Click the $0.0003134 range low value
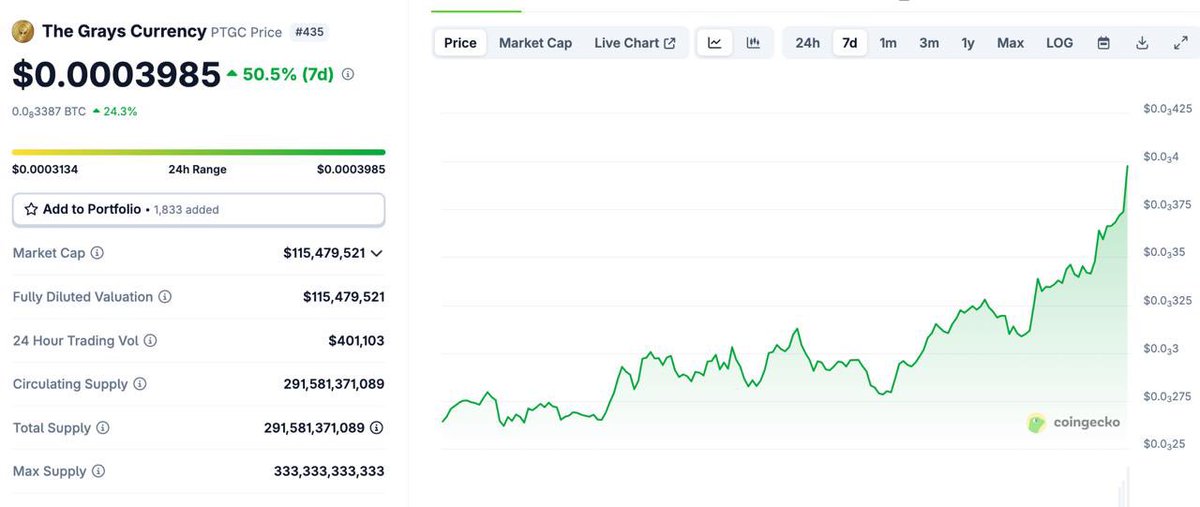1200x507 pixels. point(45,169)
